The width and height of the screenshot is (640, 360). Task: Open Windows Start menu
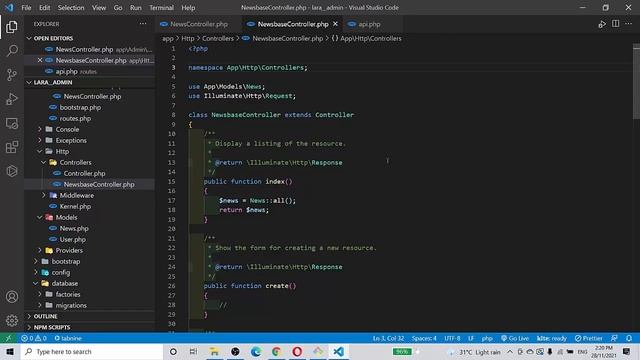(x=10, y=351)
